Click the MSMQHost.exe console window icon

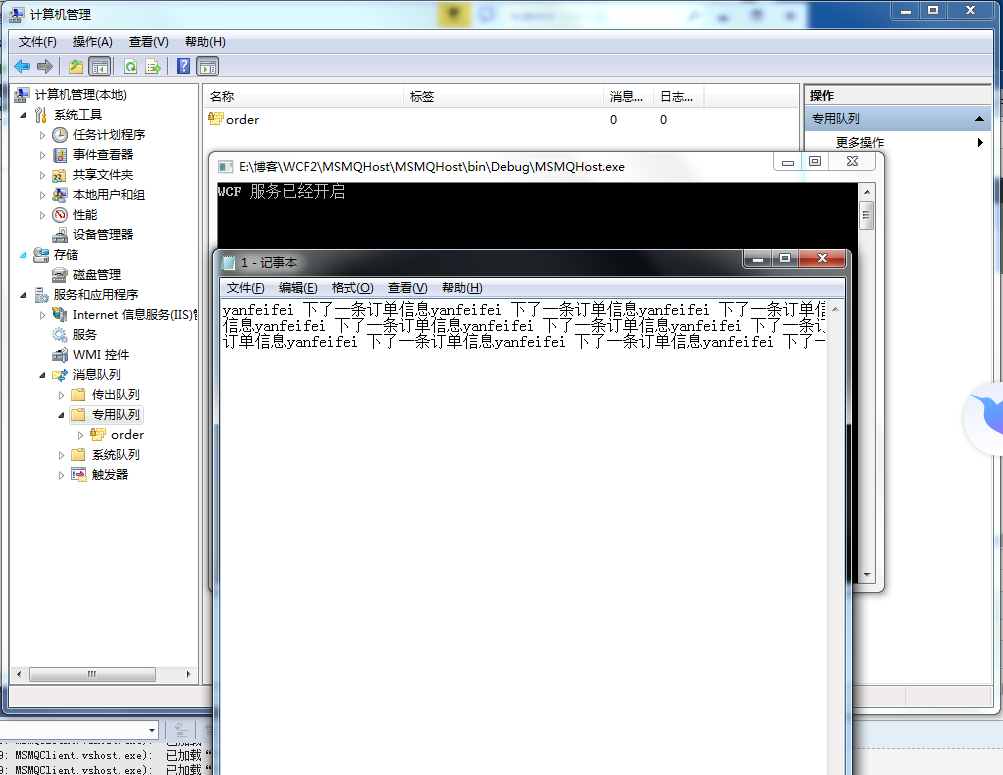click(225, 167)
